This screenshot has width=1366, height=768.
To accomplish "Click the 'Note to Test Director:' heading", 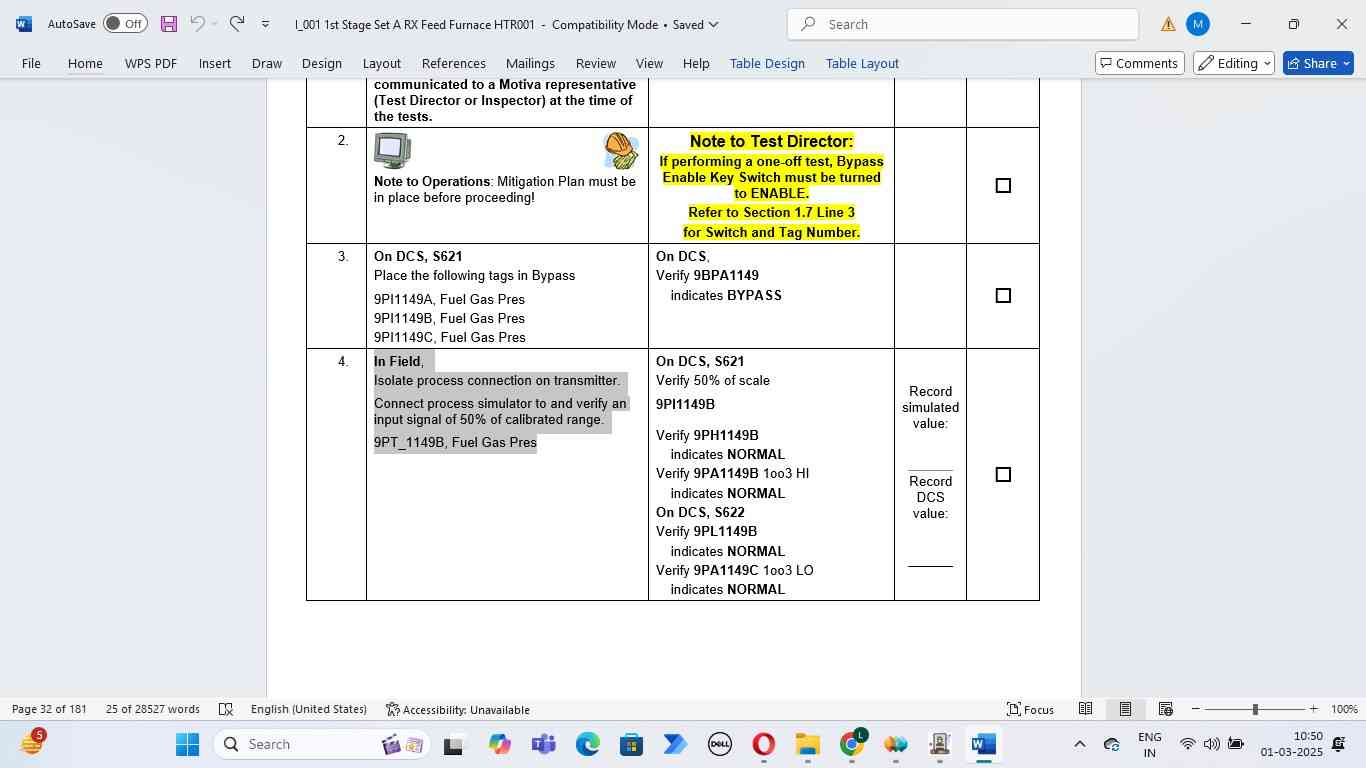I will 772,141.
